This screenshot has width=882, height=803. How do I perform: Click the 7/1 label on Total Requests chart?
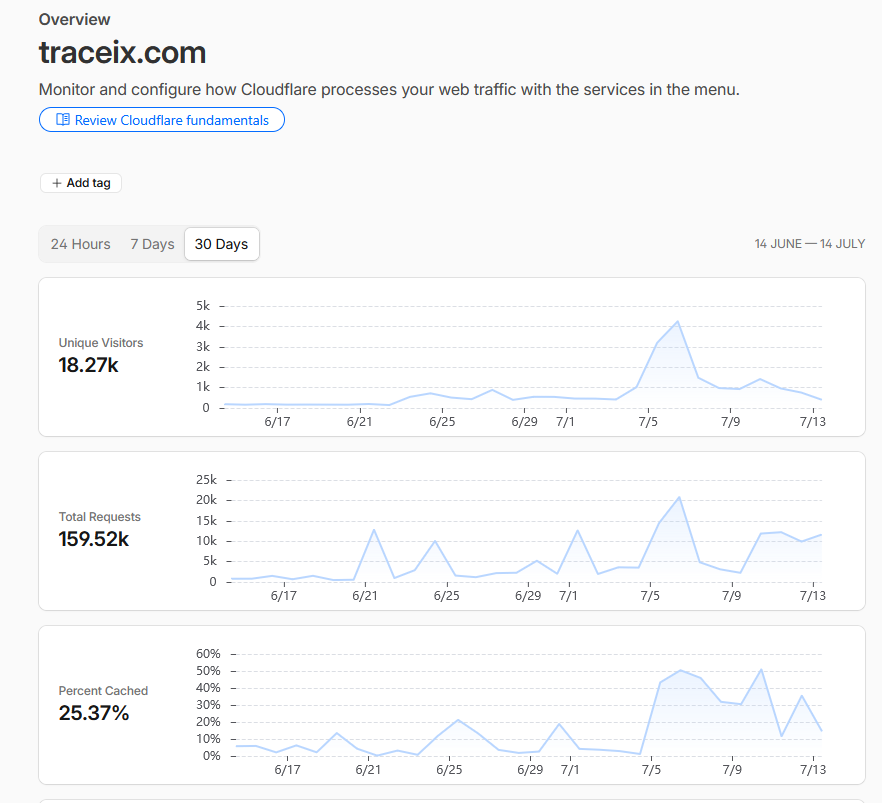click(x=568, y=596)
